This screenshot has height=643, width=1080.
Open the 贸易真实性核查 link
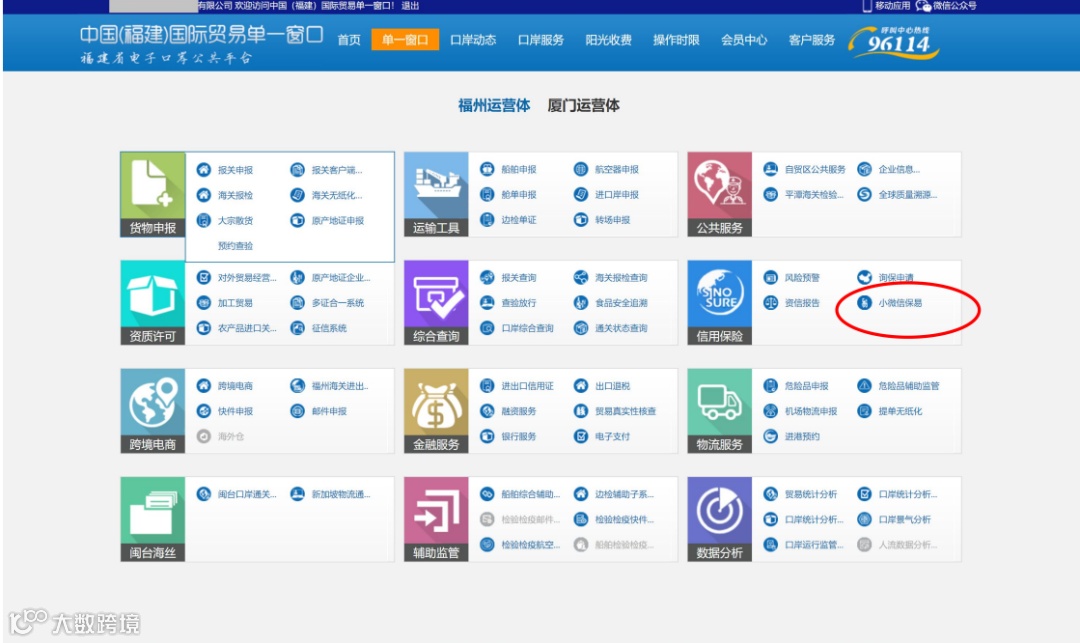click(x=625, y=412)
